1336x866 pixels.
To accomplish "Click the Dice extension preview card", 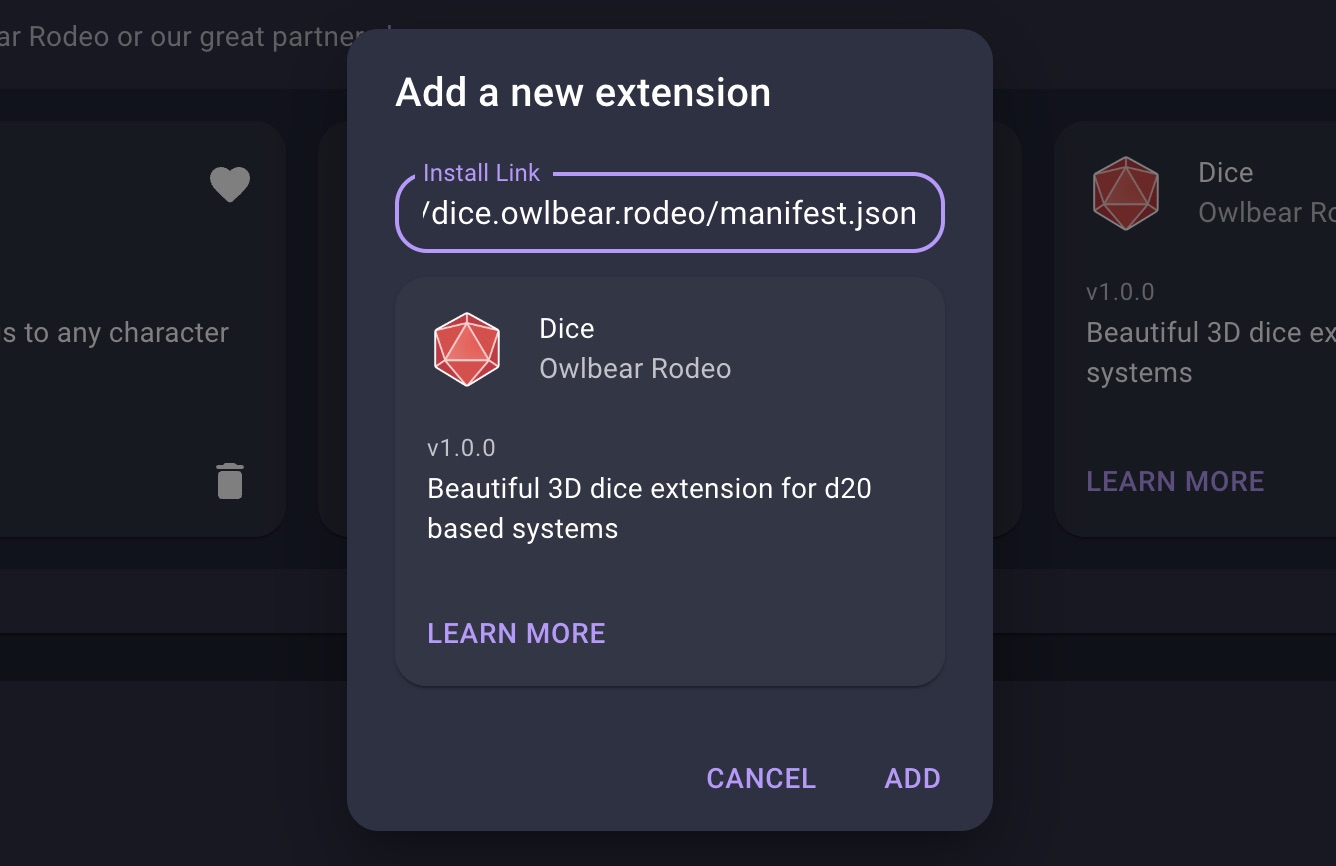I will tap(669, 480).
